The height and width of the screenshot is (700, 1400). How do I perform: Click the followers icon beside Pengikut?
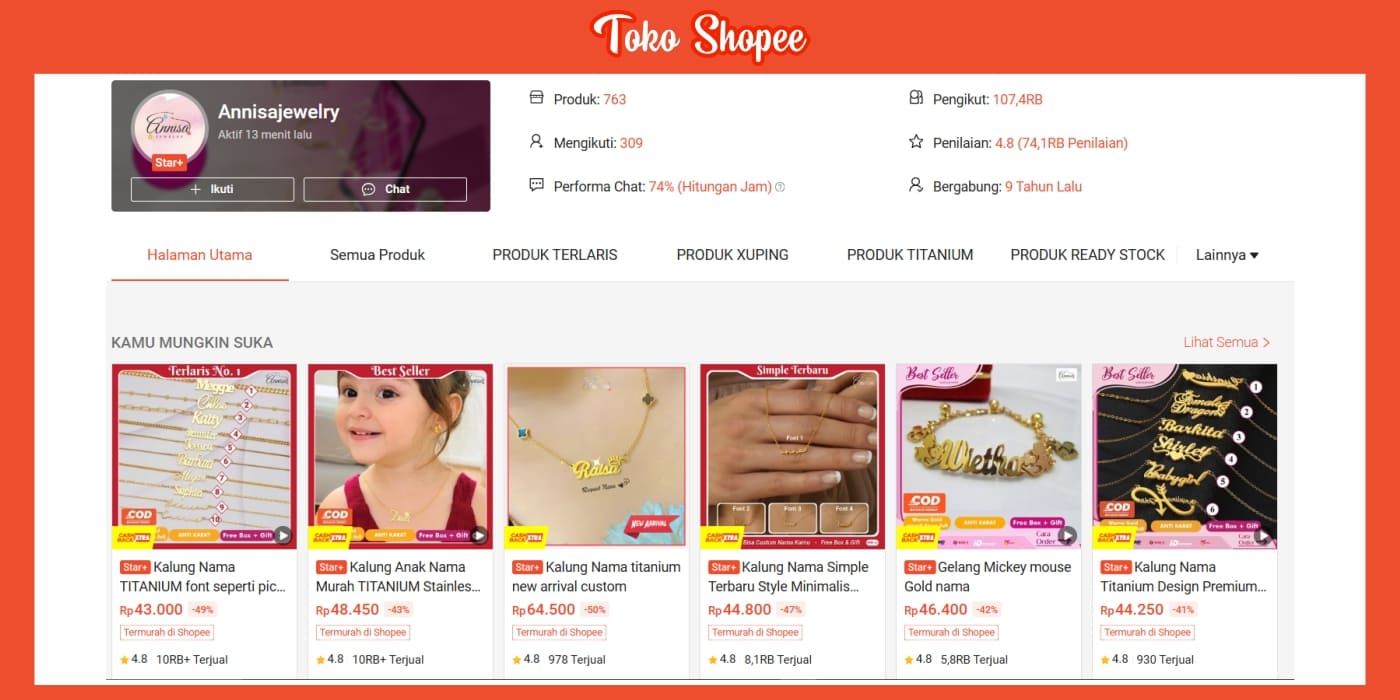tap(916, 98)
